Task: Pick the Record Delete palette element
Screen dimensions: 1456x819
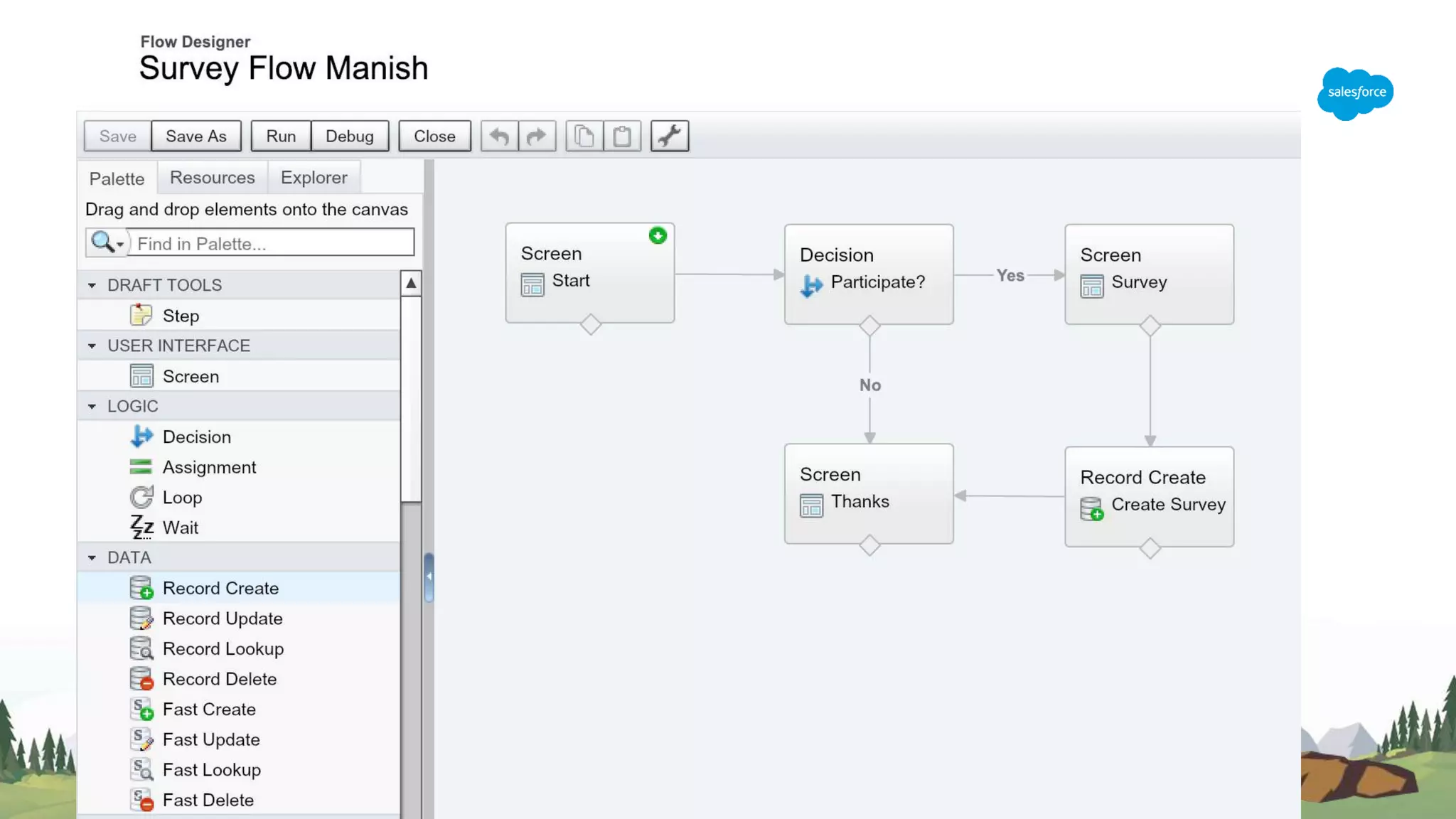Action: click(219, 679)
